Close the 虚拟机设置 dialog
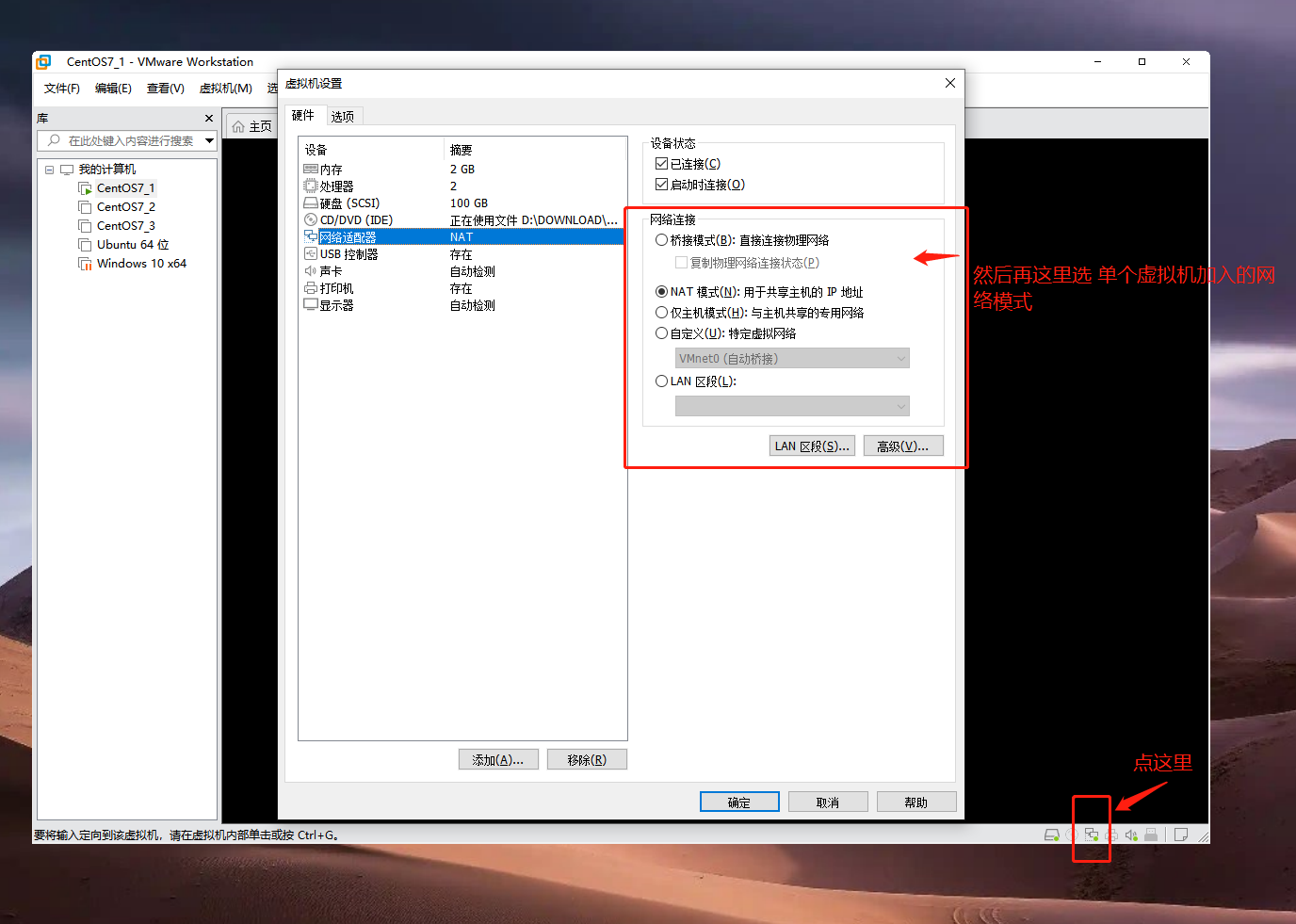 (x=950, y=83)
